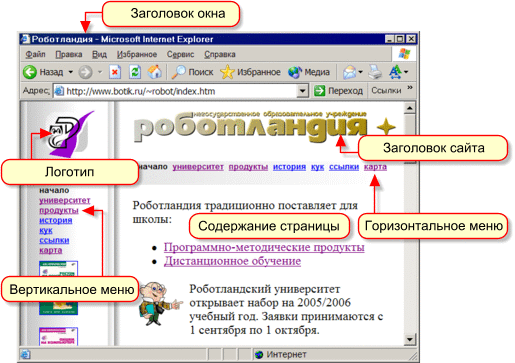Open the Mail envelope icon
515x363 pixels.
[349, 72]
